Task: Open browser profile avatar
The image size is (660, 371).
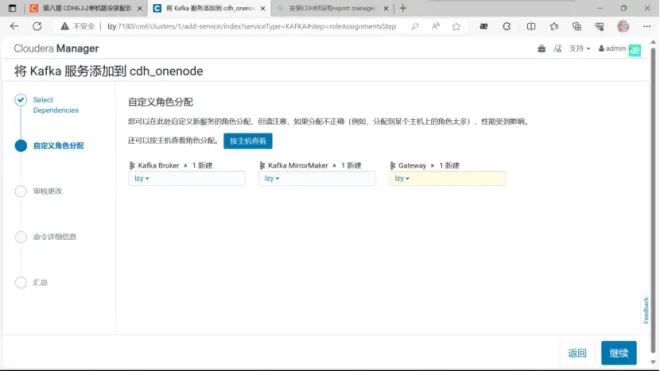Action: [x=623, y=27]
